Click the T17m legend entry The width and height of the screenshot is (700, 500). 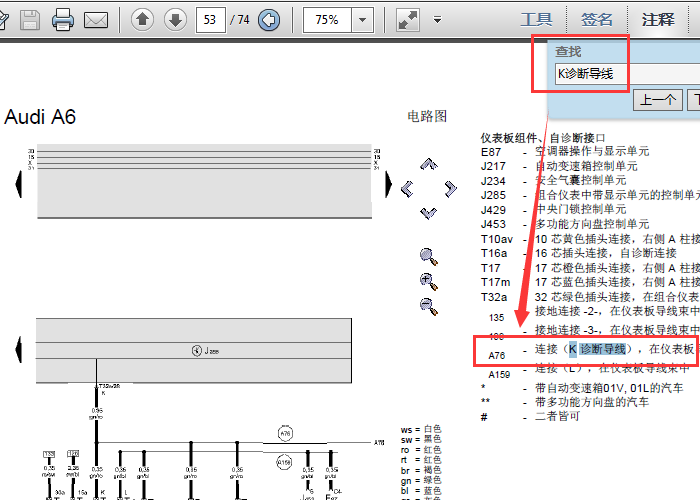[590, 282]
